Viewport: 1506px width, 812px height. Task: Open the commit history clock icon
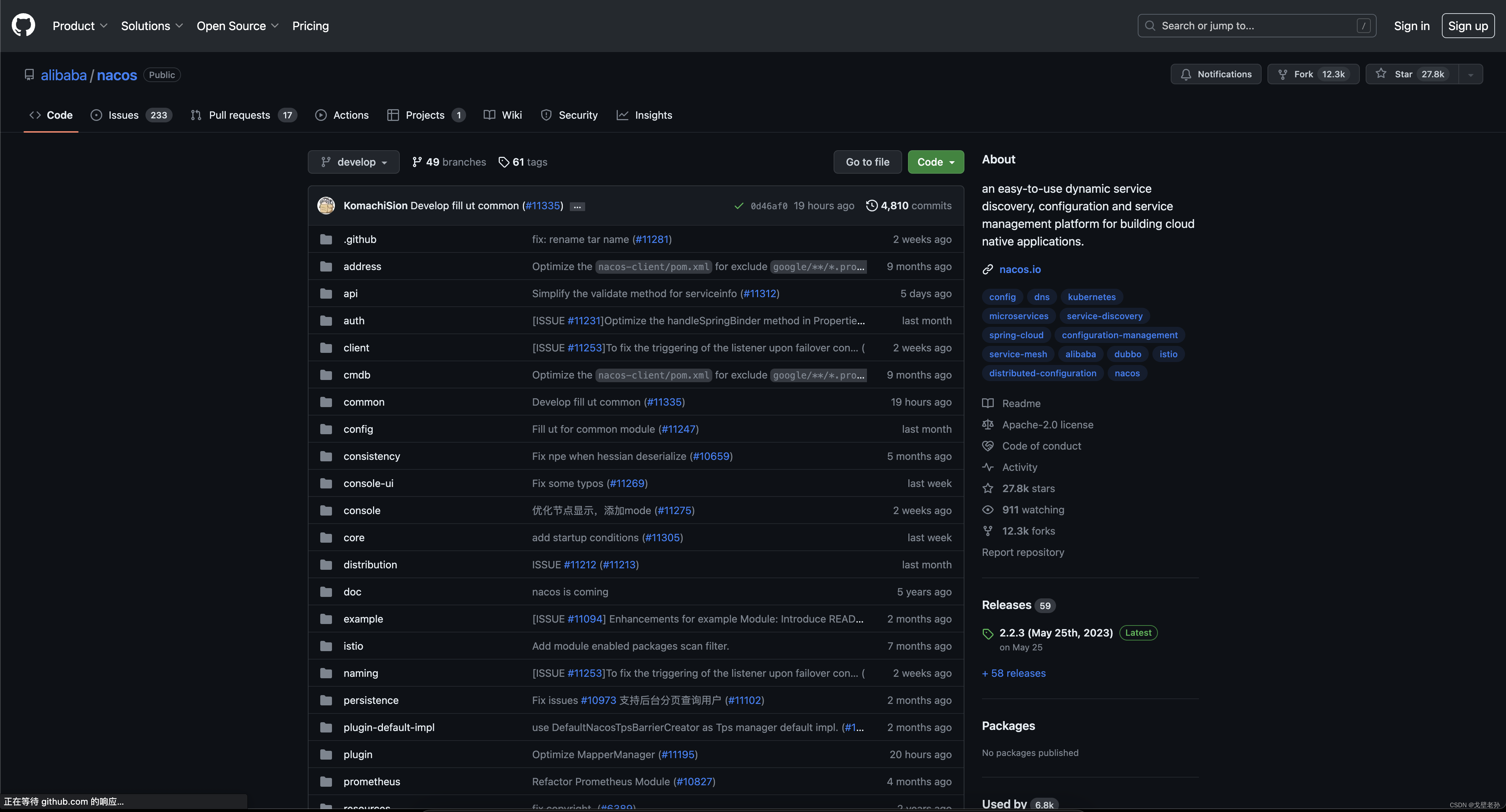871,206
